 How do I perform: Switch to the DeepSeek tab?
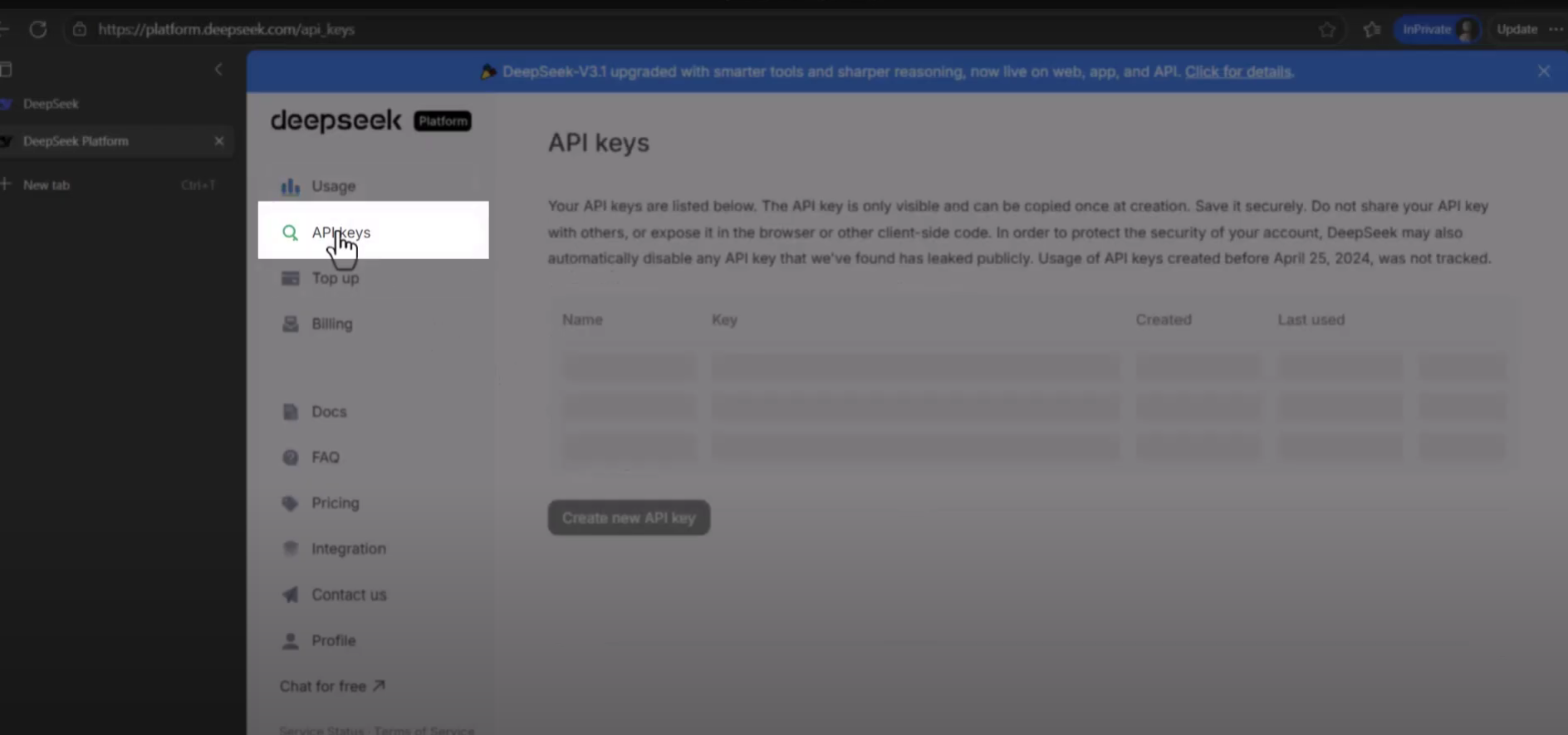(51, 104)
